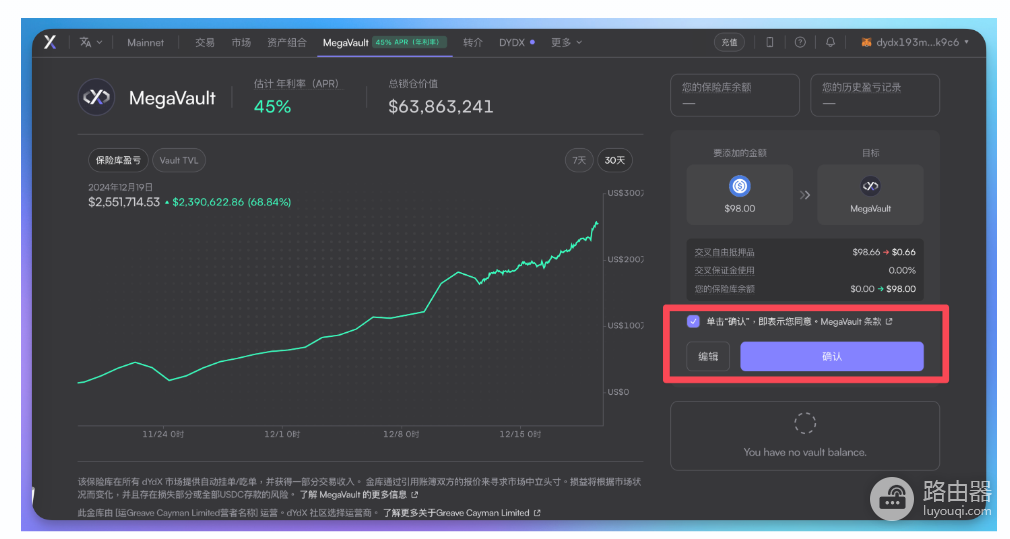Click the dYdX X logo icon

[50, 43]
